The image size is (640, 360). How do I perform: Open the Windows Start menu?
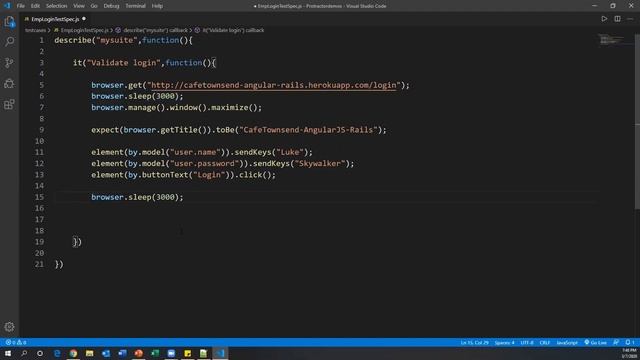point(8,353)
